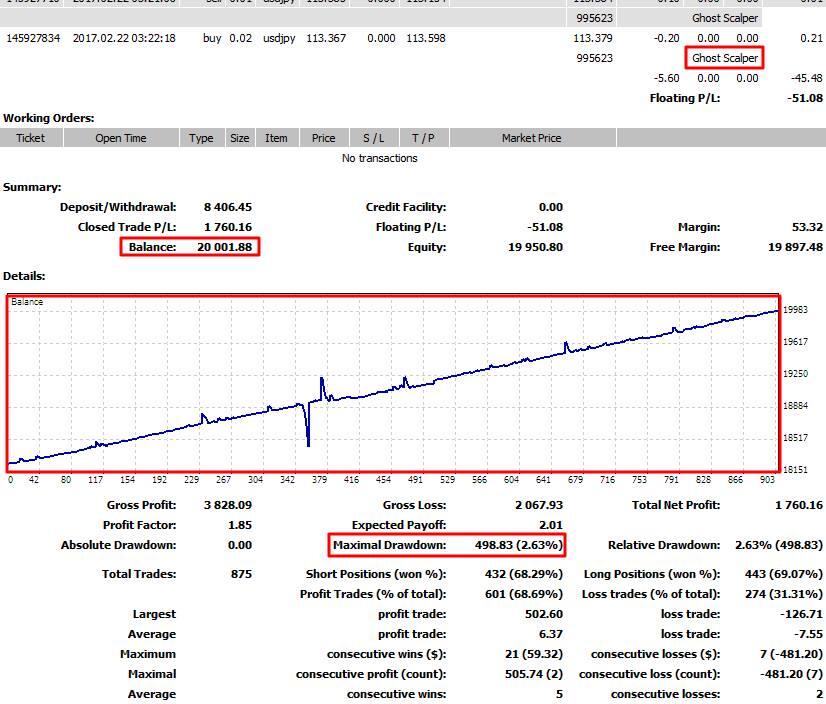Click the consecutive losses value 7 (-481.20)

click(x=791, y=654)
